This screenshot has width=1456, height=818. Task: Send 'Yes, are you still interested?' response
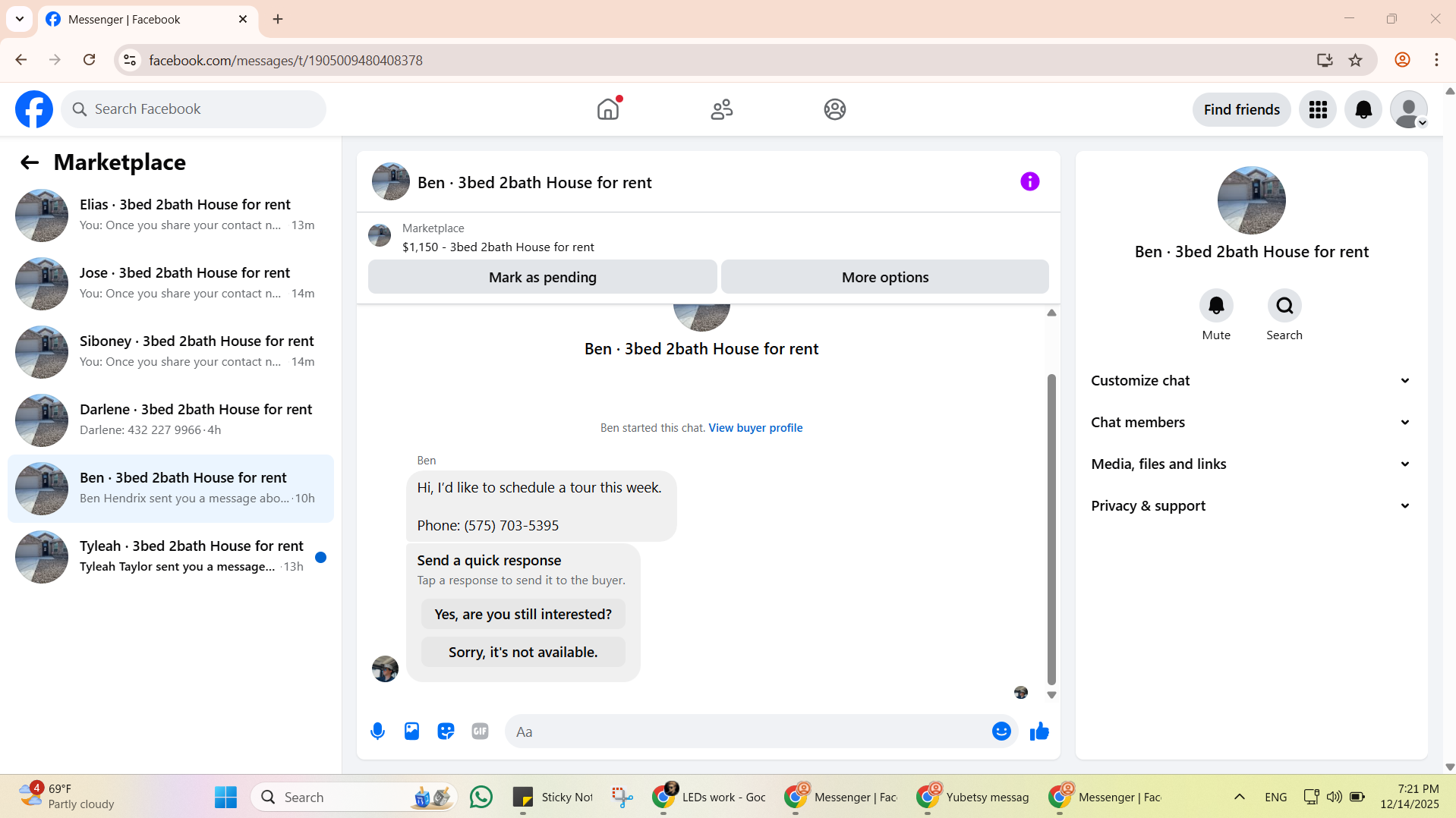click(x=523, y=614)
